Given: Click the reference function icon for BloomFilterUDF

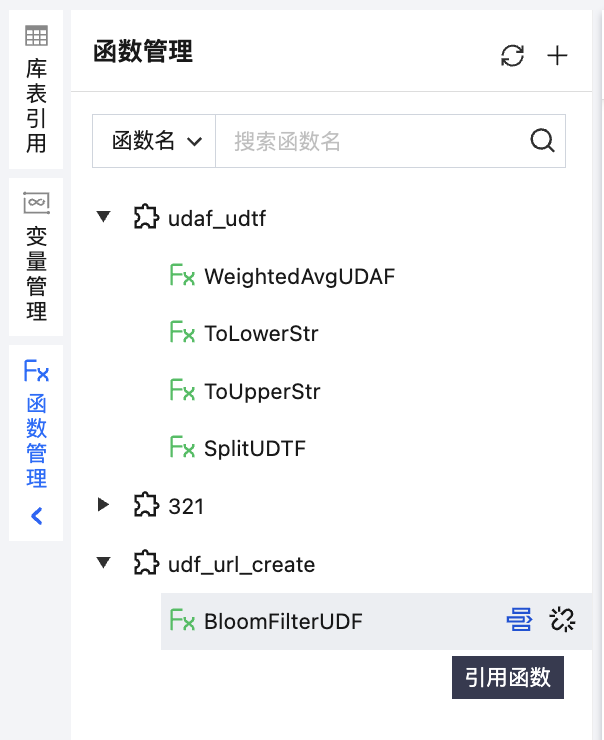Looking at the screenshot, I should [x=519, y=620].
